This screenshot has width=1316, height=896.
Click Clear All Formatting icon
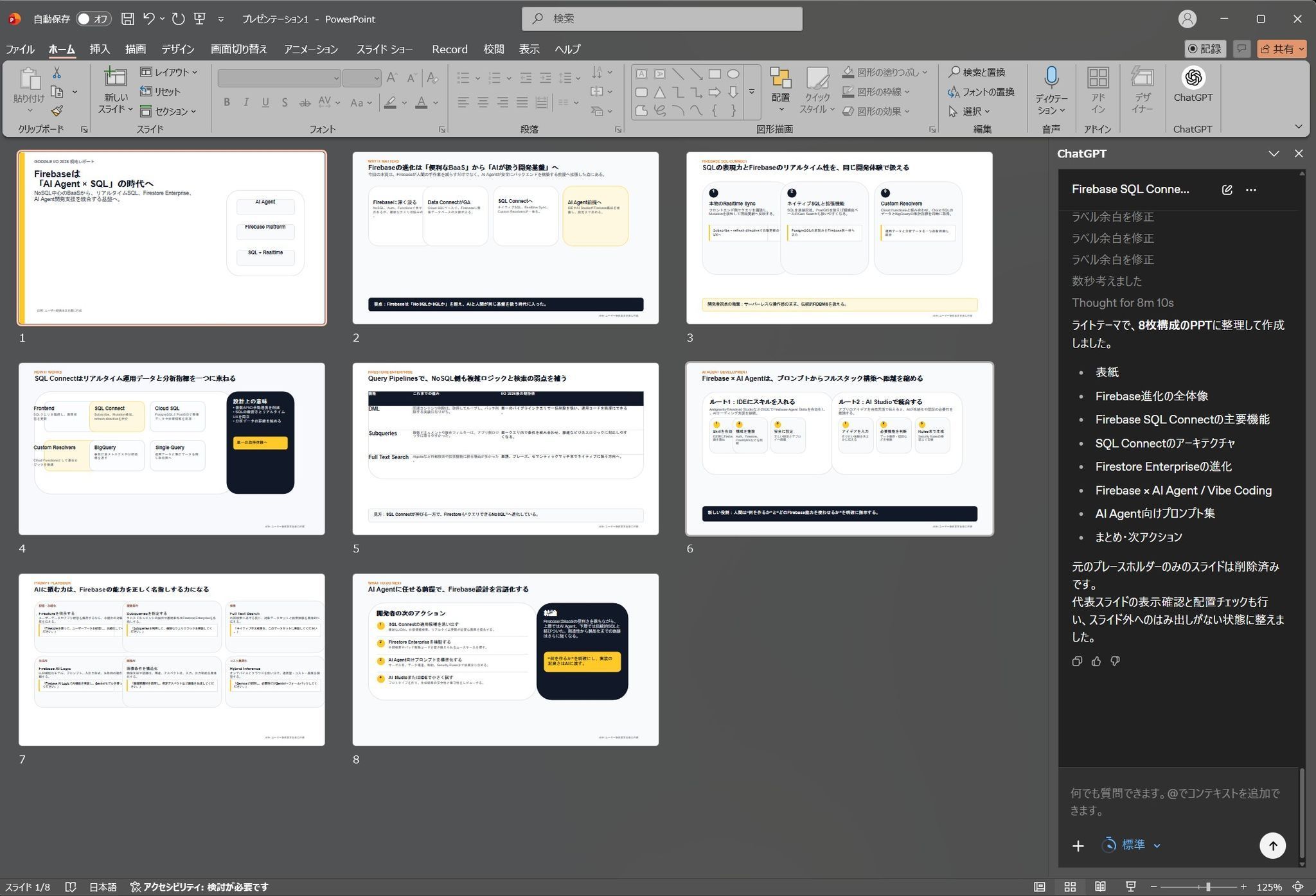click(432, 78)
